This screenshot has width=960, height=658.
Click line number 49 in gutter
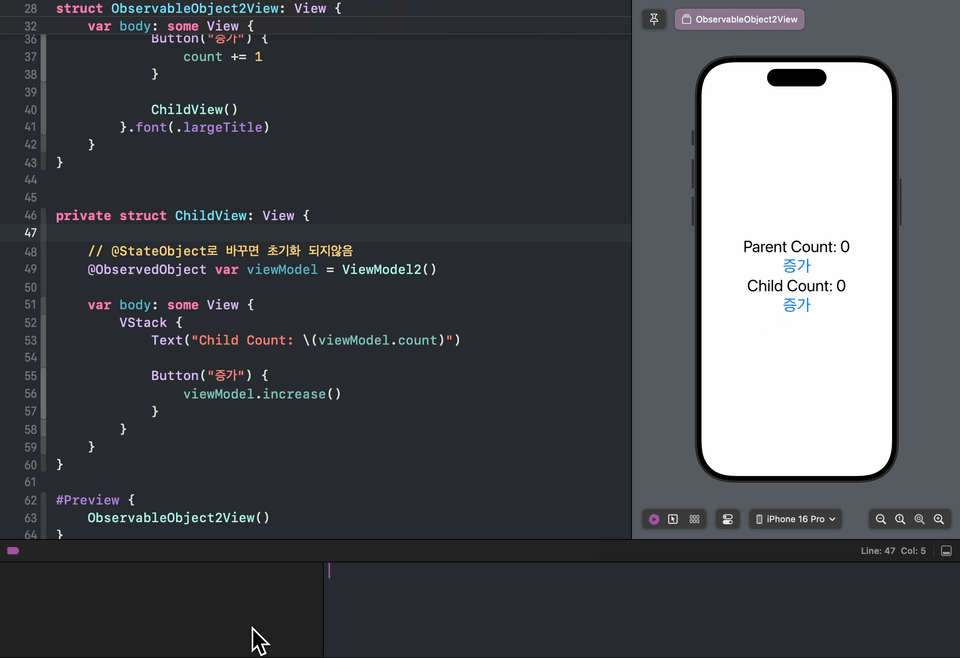click(x=31, y=269)
